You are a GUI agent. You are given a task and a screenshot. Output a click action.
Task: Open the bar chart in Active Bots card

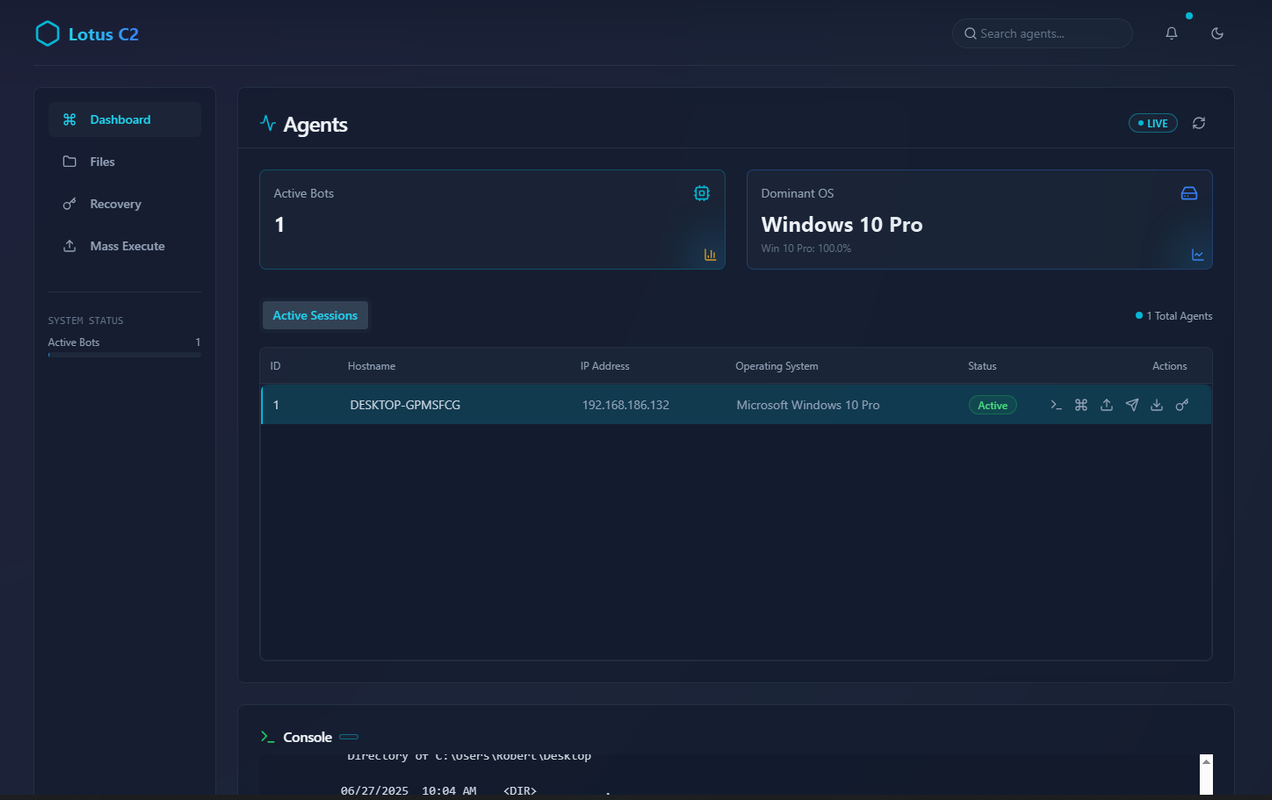(710, 255)
